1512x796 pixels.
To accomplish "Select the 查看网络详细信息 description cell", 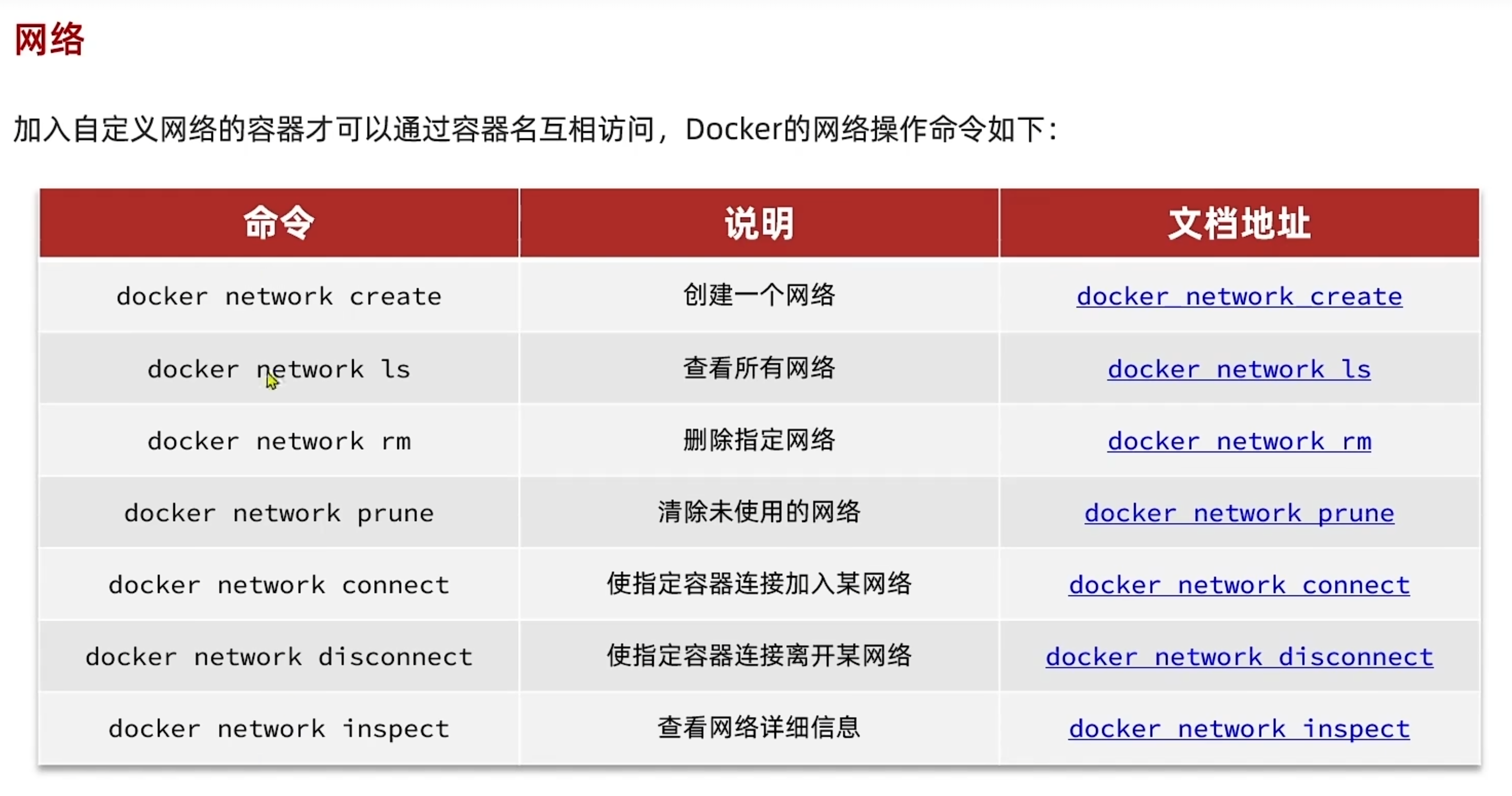I will point(759,728).
